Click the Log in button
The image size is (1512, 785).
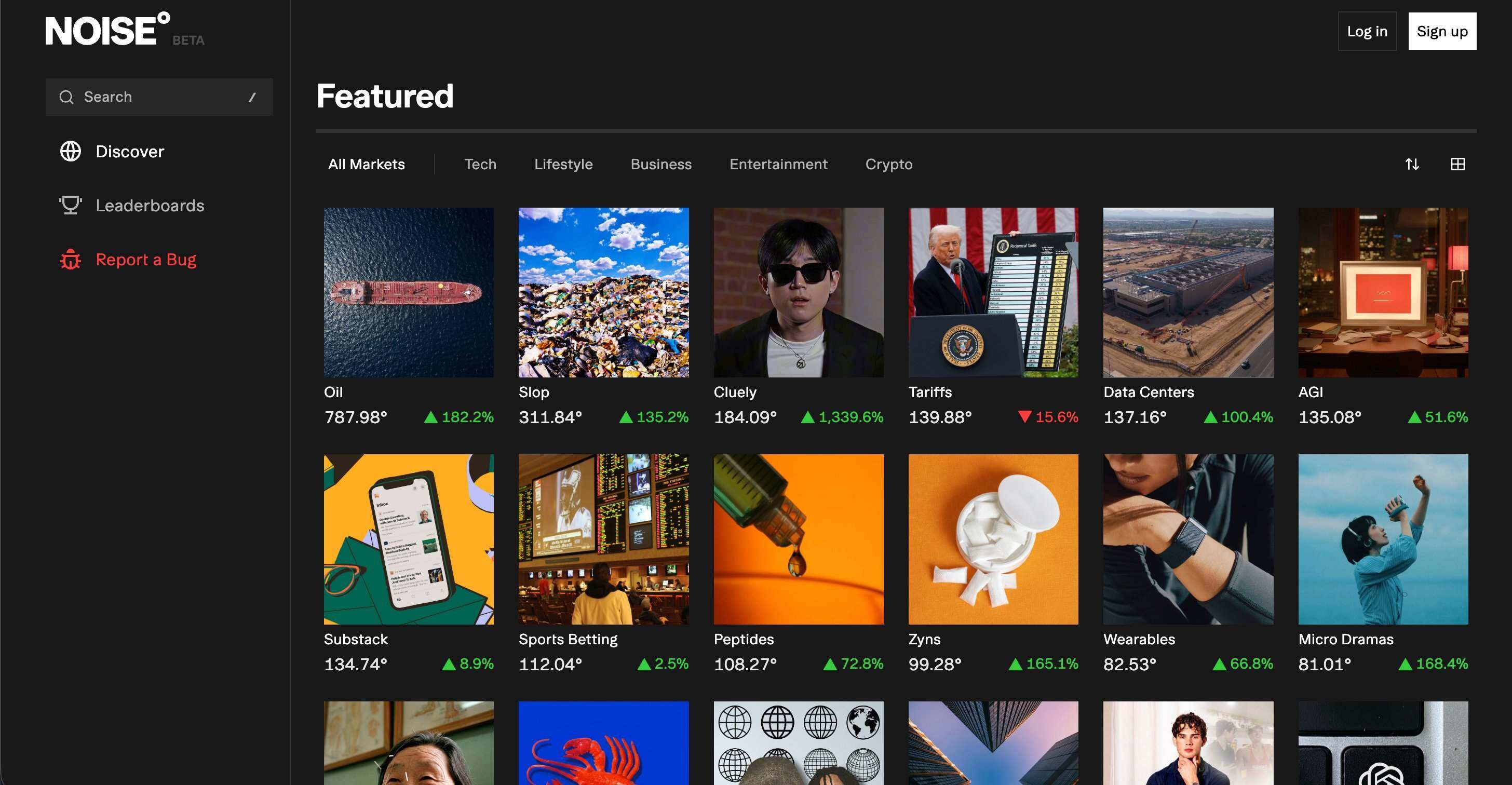[x=1367, y=31]
